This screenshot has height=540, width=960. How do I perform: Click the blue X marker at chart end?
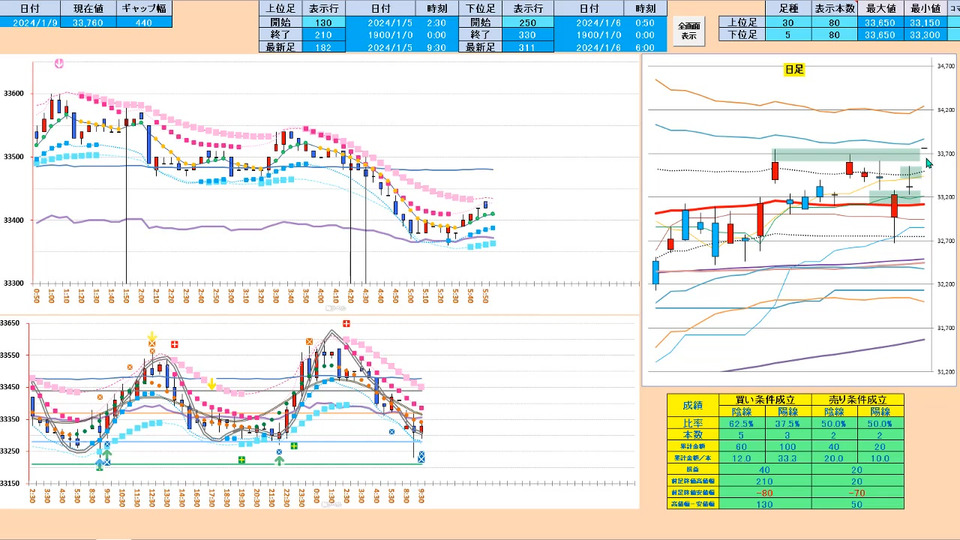421,457
